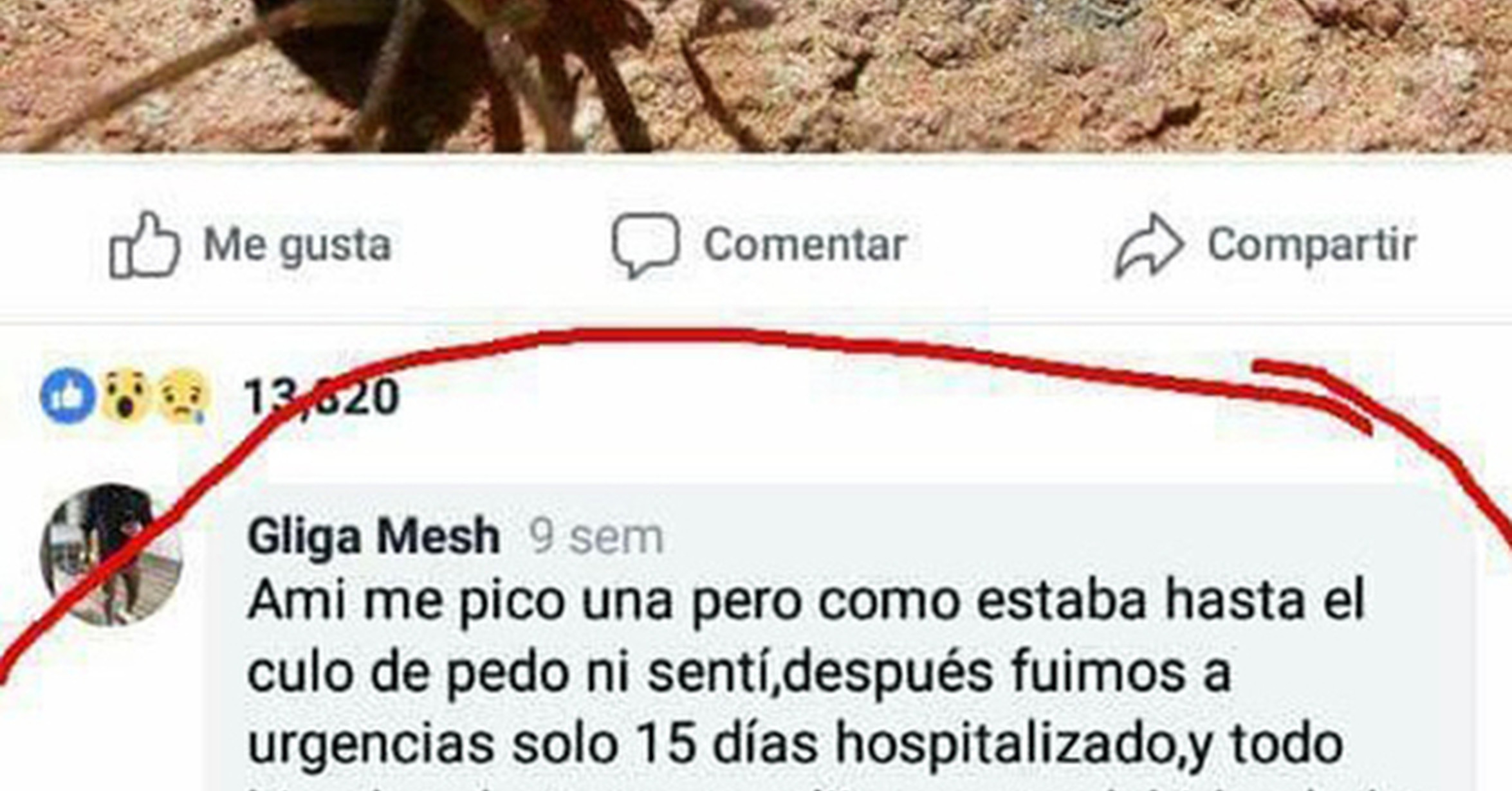
Task: Tap the speech bubble comment icon
Action: click(645, 245)
